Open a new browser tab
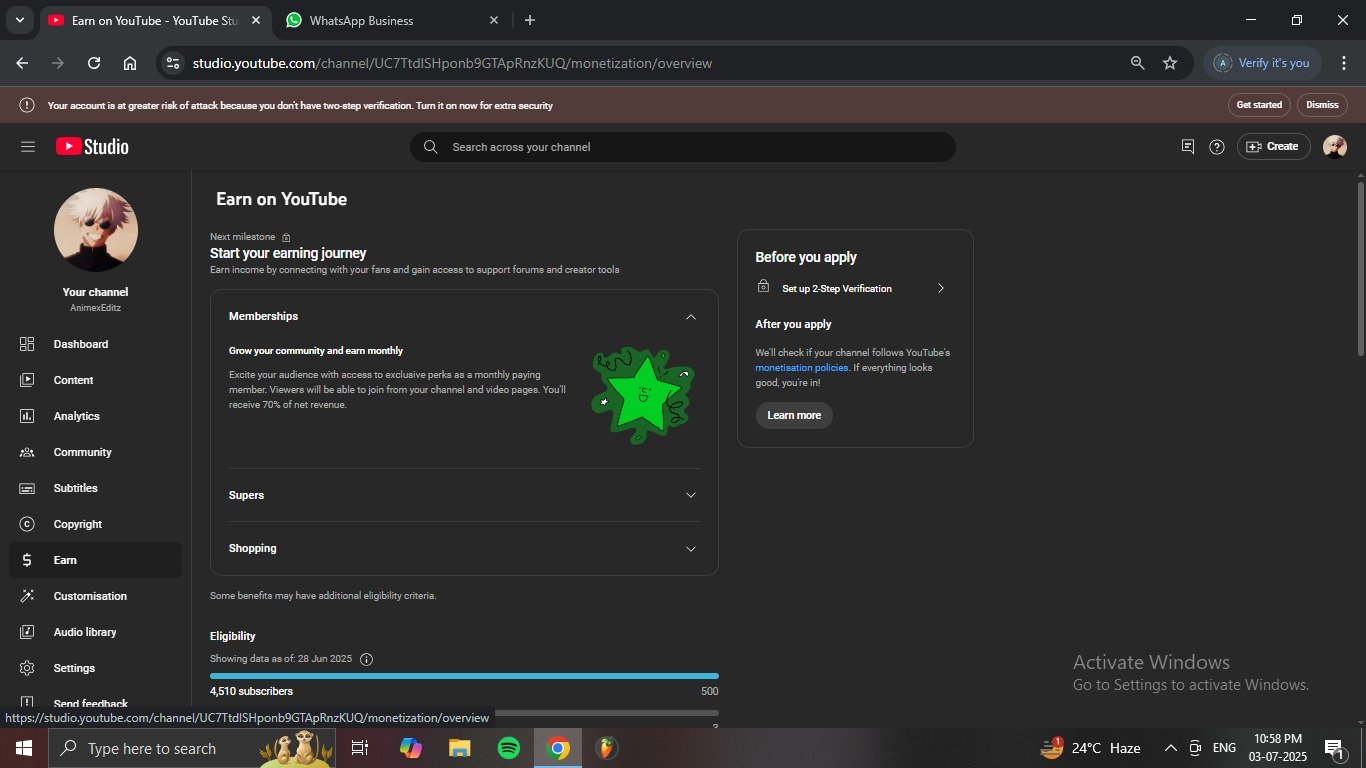 [x=530, y=20]
